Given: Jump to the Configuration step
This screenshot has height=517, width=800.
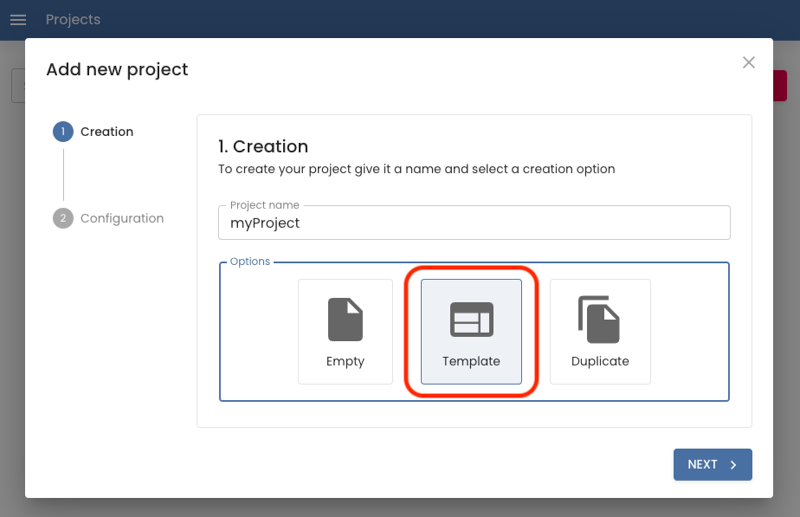Looking at the screenshot, I should click(x=122, y=218).
